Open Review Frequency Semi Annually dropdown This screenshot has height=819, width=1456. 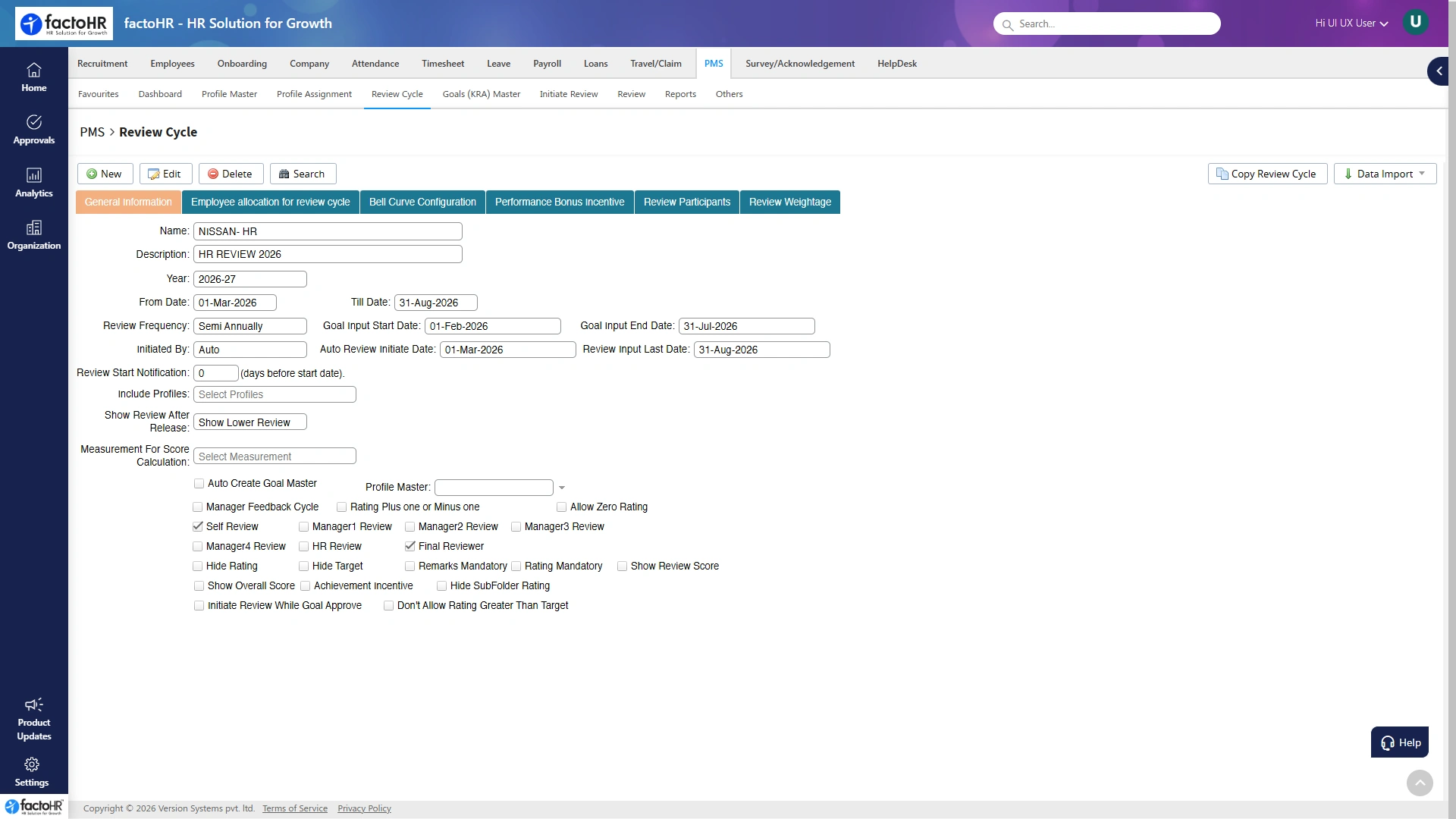pos(250,326)
